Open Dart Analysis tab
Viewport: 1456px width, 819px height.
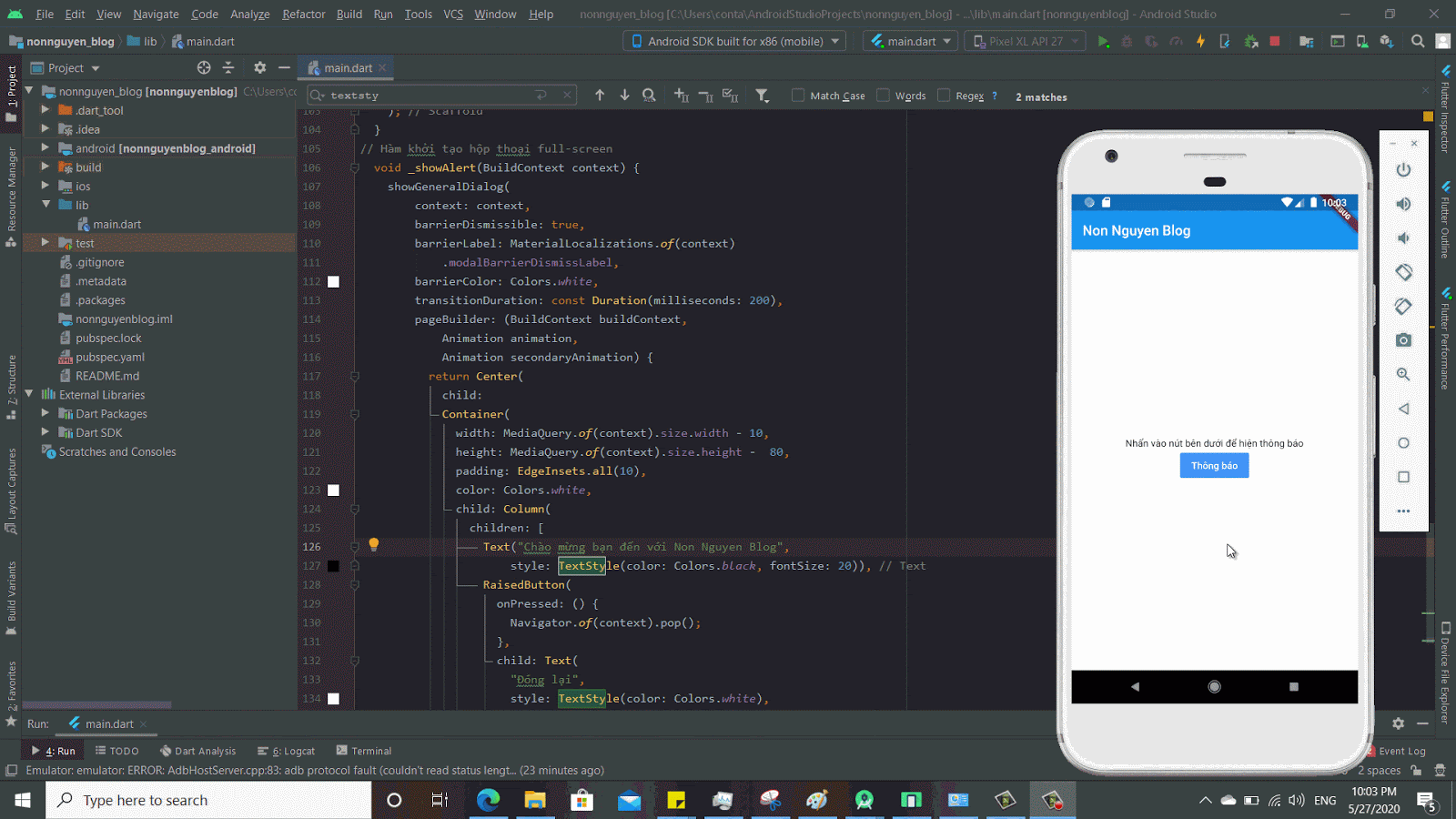(x=197, y=751)
